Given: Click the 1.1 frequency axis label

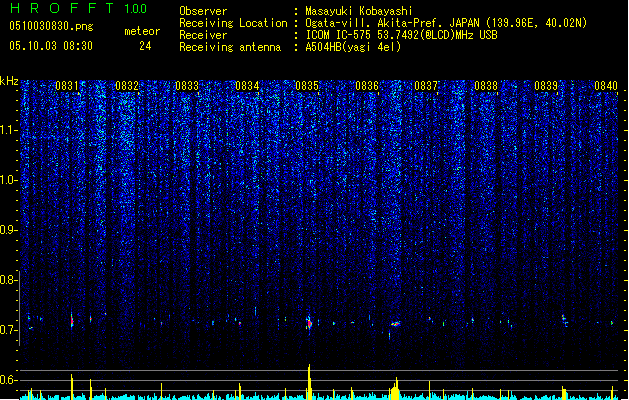Looking at the screenshot, I should tap(8, 130).
